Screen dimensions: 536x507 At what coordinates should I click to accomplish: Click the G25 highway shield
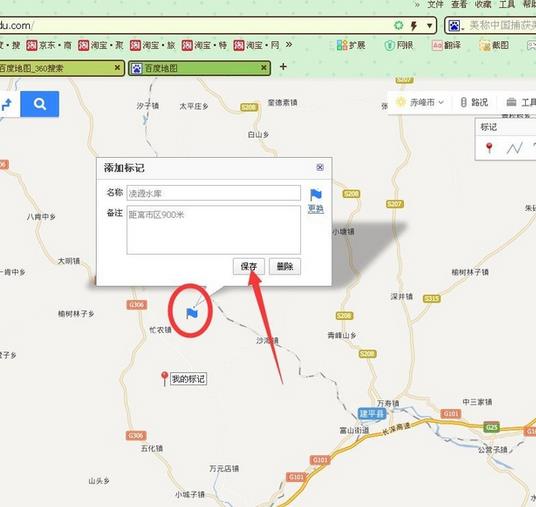point(492,427)
